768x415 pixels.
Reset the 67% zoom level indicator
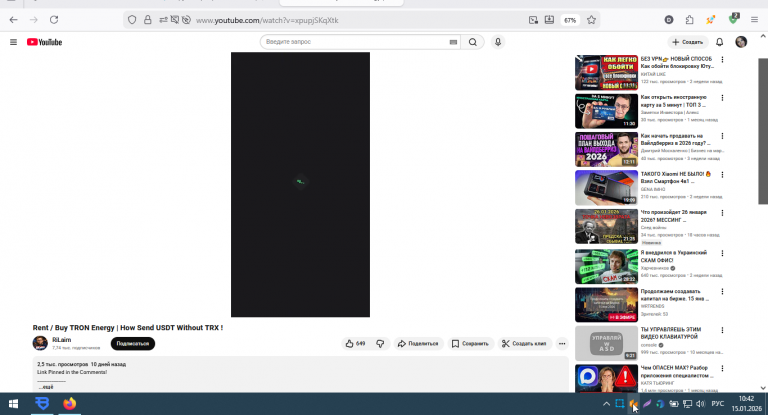(x=570, y=20)
